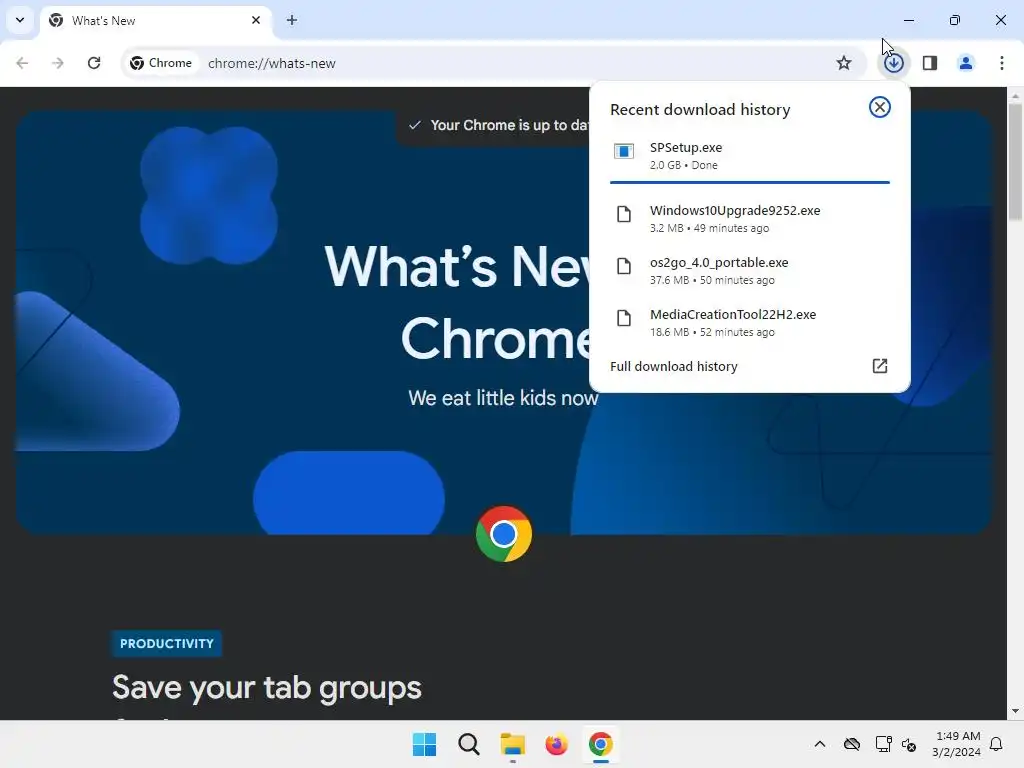This screenshot has height=768, width=1024.
Task: Open the Chrome profile avatar icon
Action: pos(966,63)
